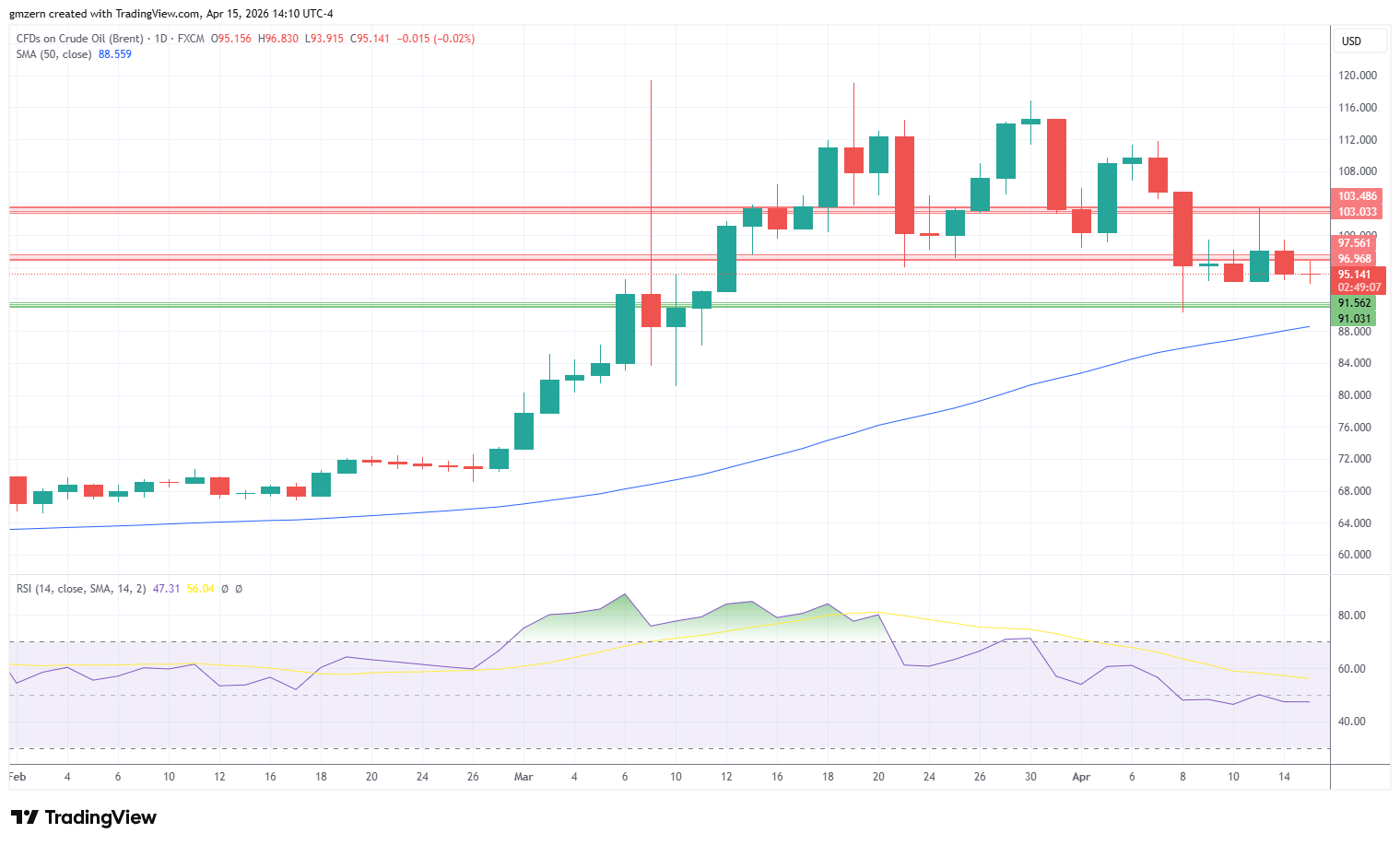Click the April 14 date label
The width and height of the screenshot is (1400, 845).
tap(1284, 777)
